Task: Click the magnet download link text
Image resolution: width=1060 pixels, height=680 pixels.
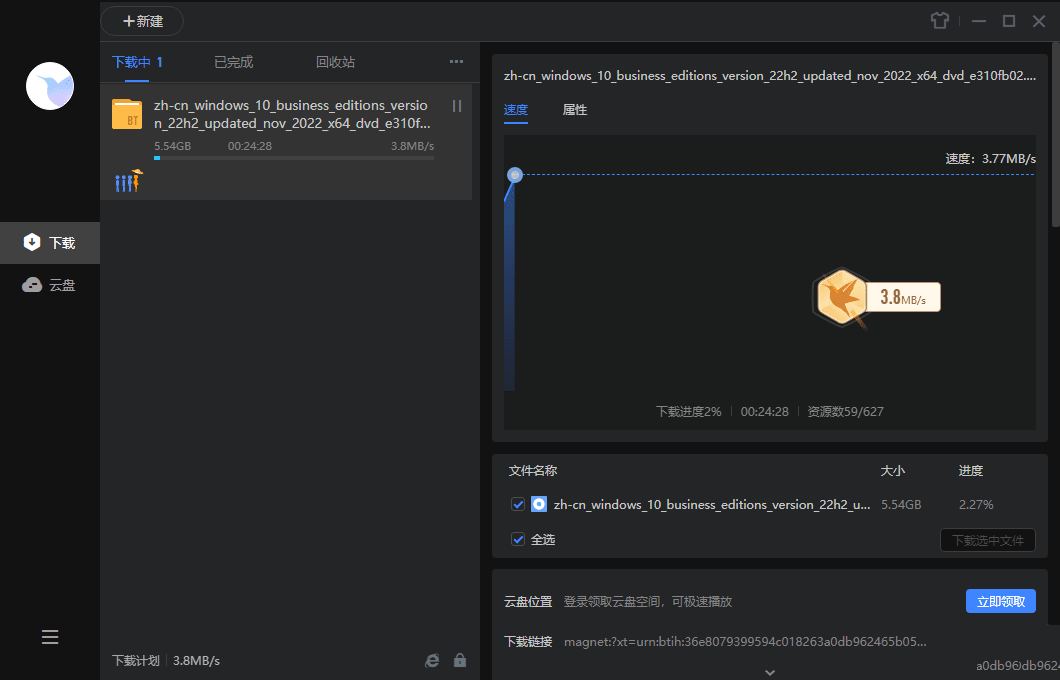Action: tap(745, 641)
